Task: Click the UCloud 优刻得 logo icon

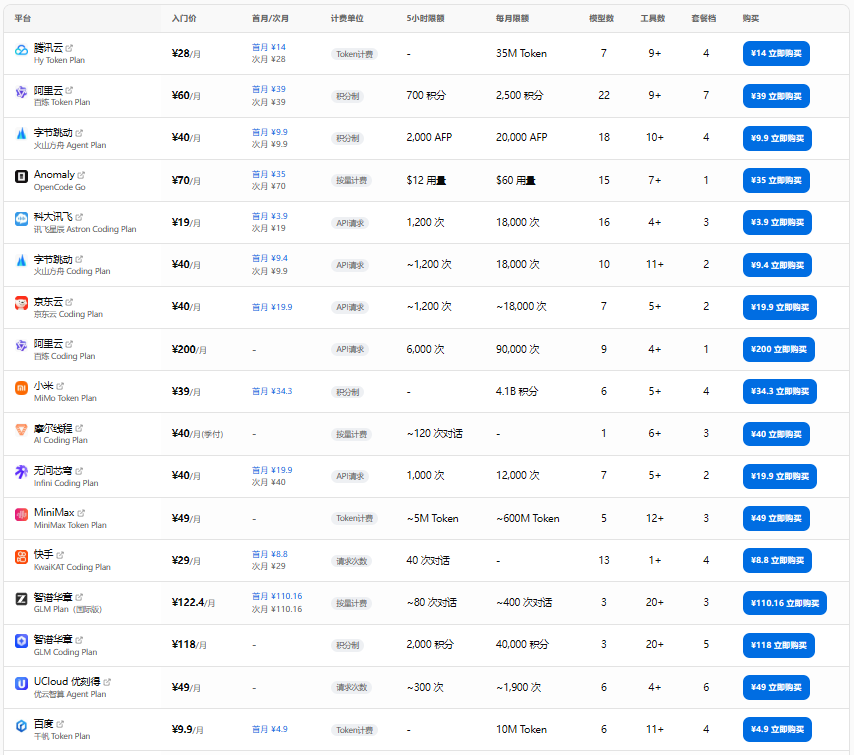Action: tap(21, 683)
